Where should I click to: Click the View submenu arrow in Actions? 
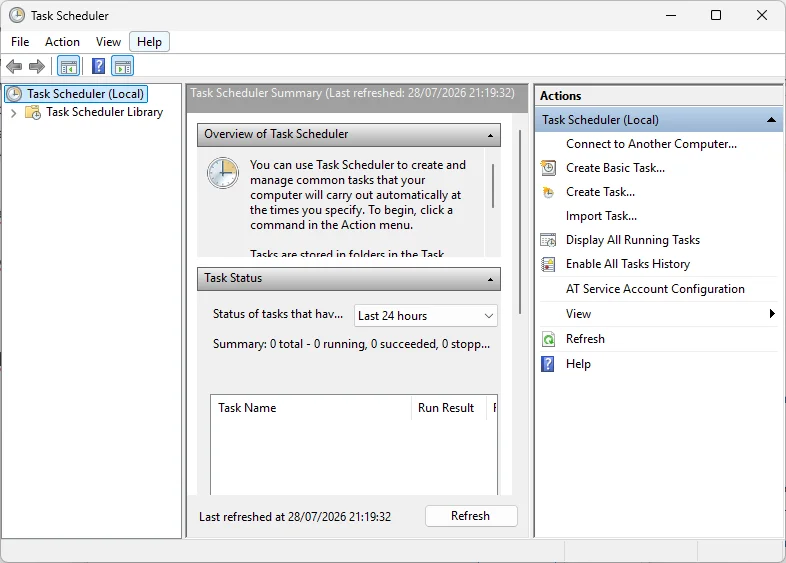[x=772, y=314]
